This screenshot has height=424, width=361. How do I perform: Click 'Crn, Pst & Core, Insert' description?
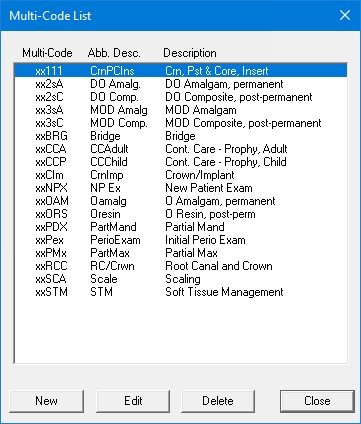point(217,71)
